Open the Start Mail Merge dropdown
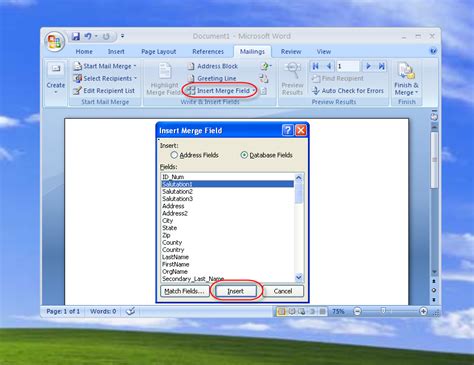474x365 pixels. click(105, 66)
